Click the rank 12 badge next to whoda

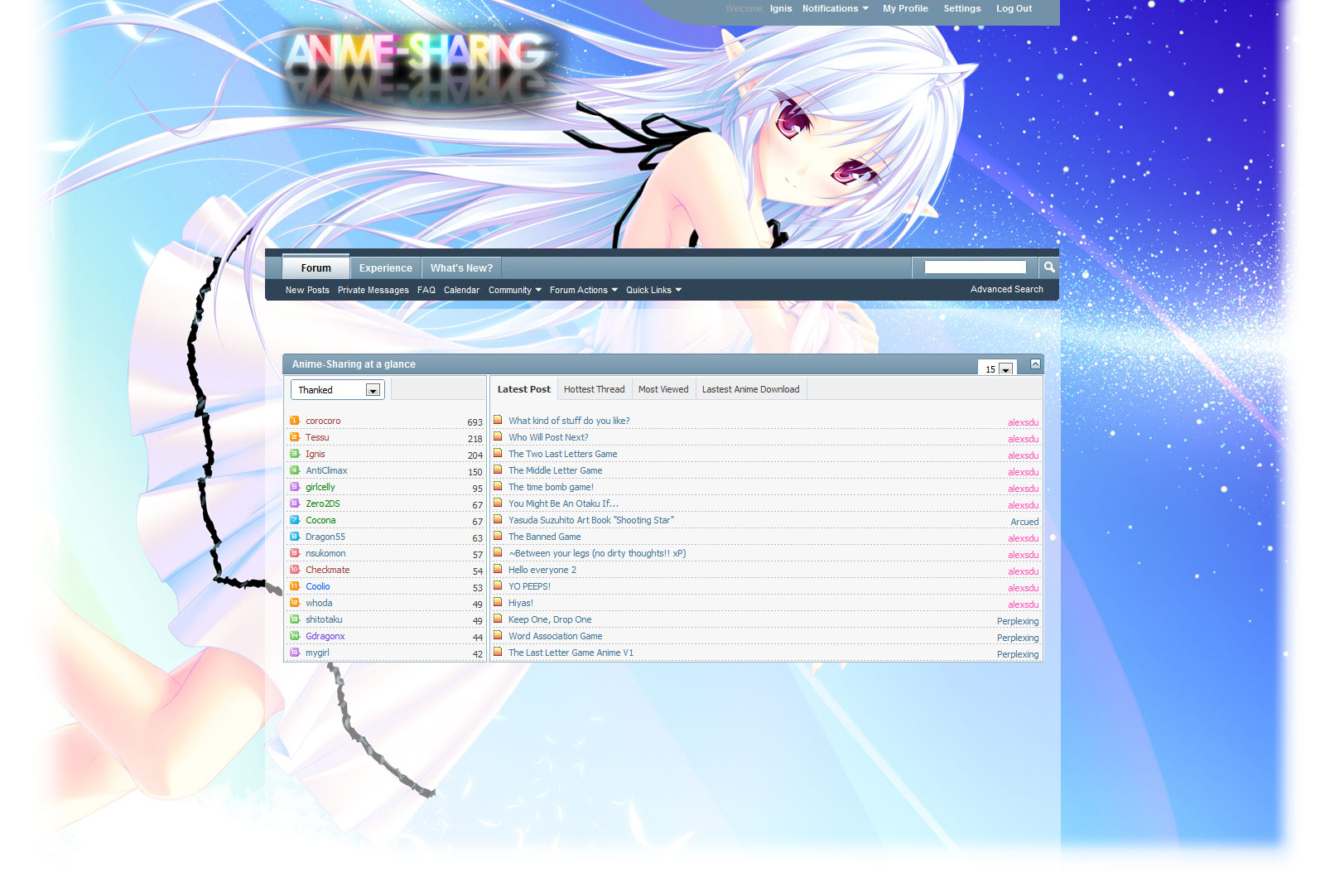click(294, 603)
